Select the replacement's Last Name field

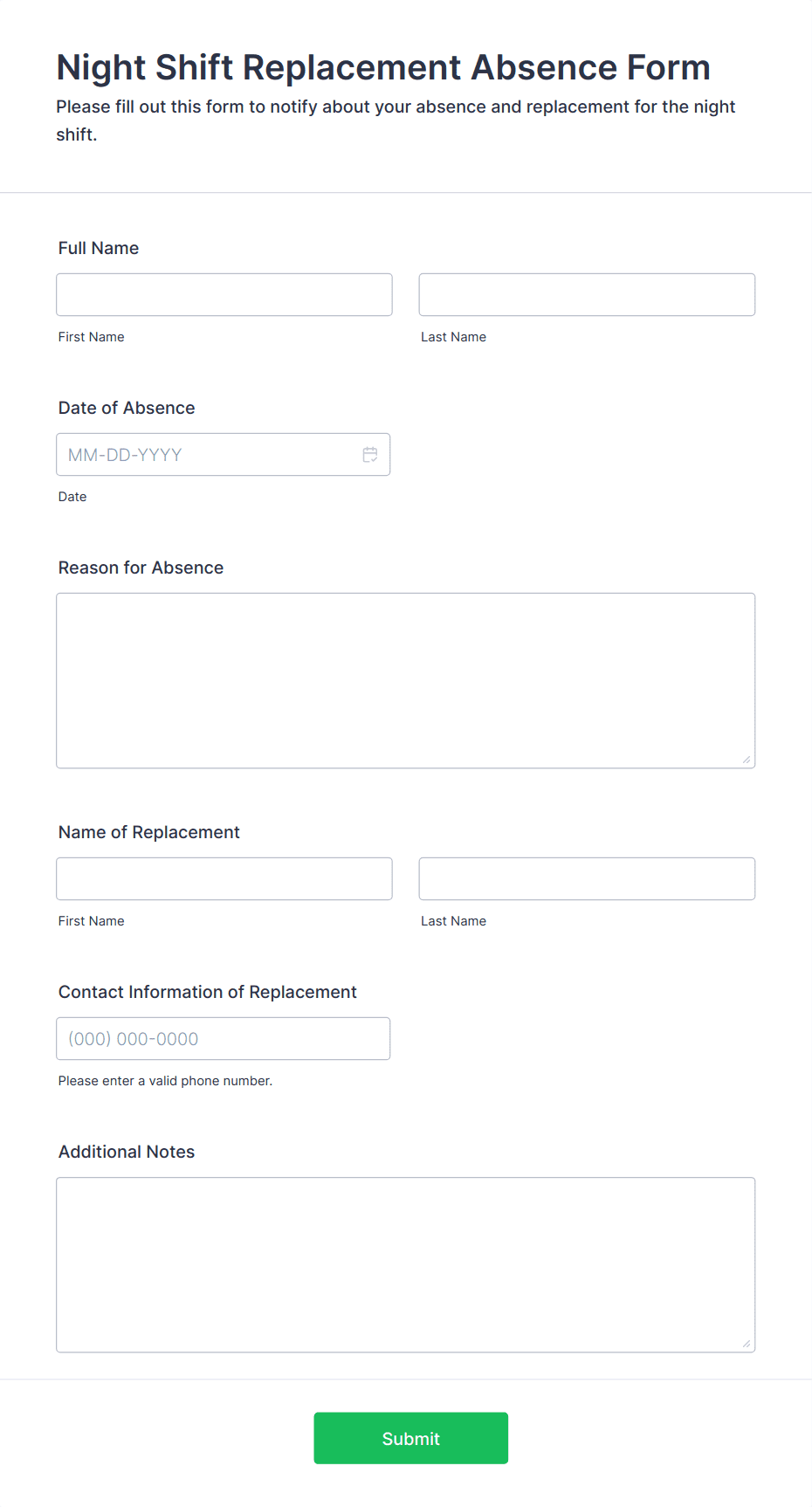(587, 879)
